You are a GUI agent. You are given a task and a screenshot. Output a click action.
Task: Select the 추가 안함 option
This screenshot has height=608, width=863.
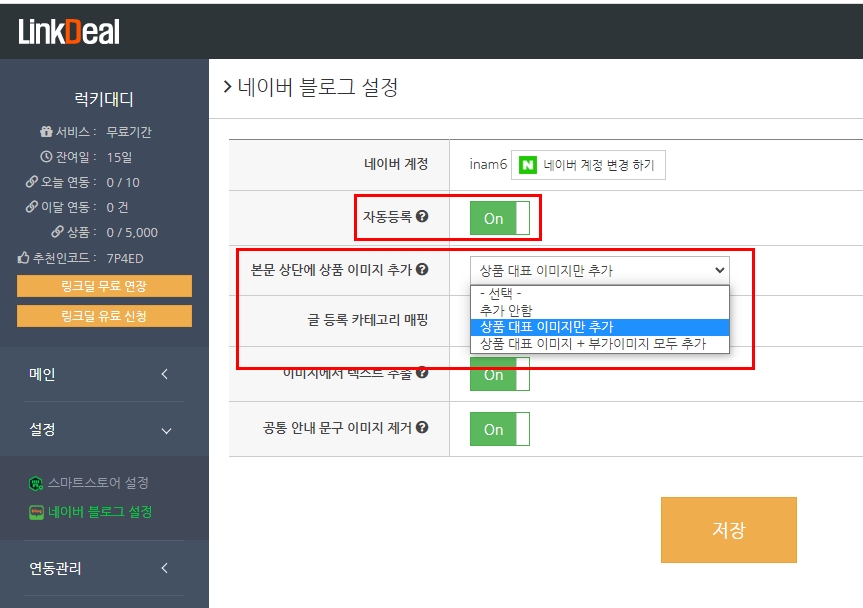600,310
